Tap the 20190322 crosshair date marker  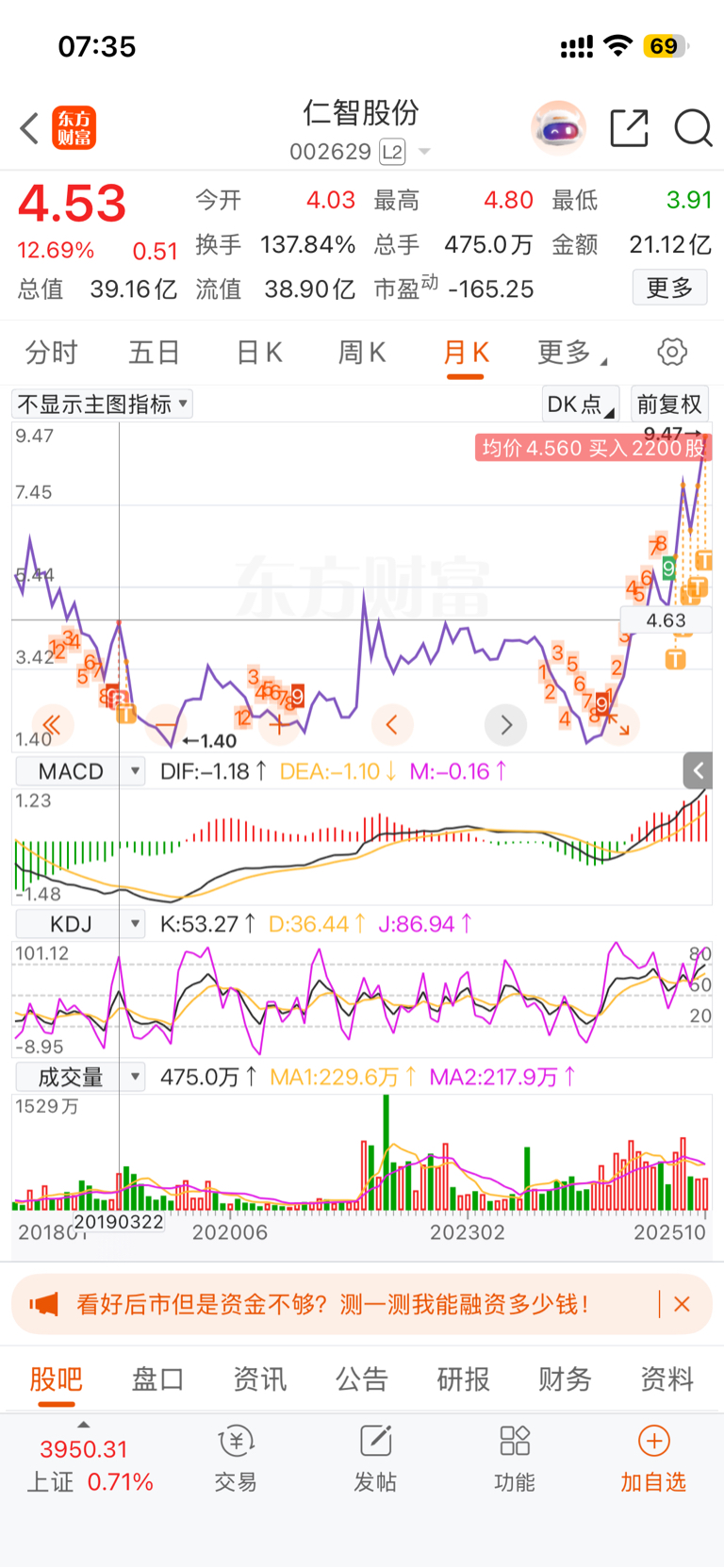click(x=119, y=1222)
